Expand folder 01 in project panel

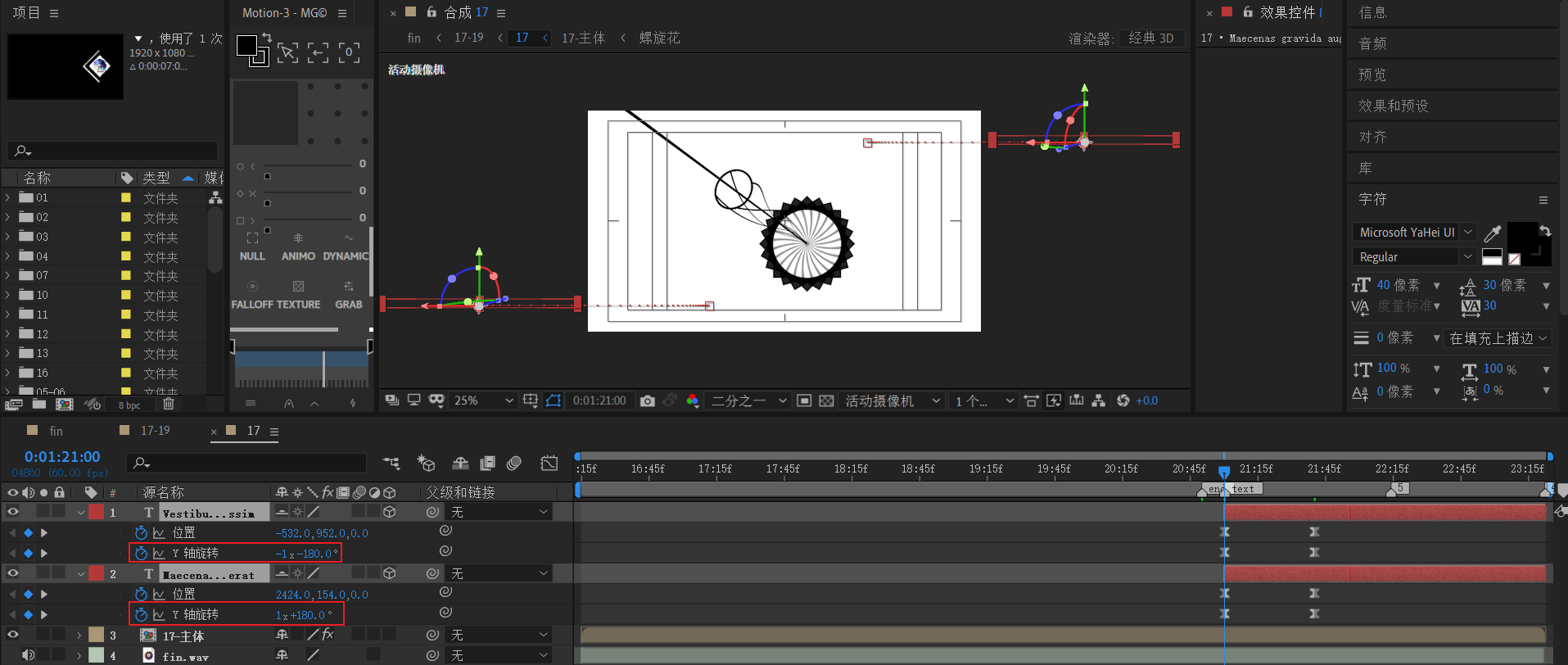[x=7, y=197]
